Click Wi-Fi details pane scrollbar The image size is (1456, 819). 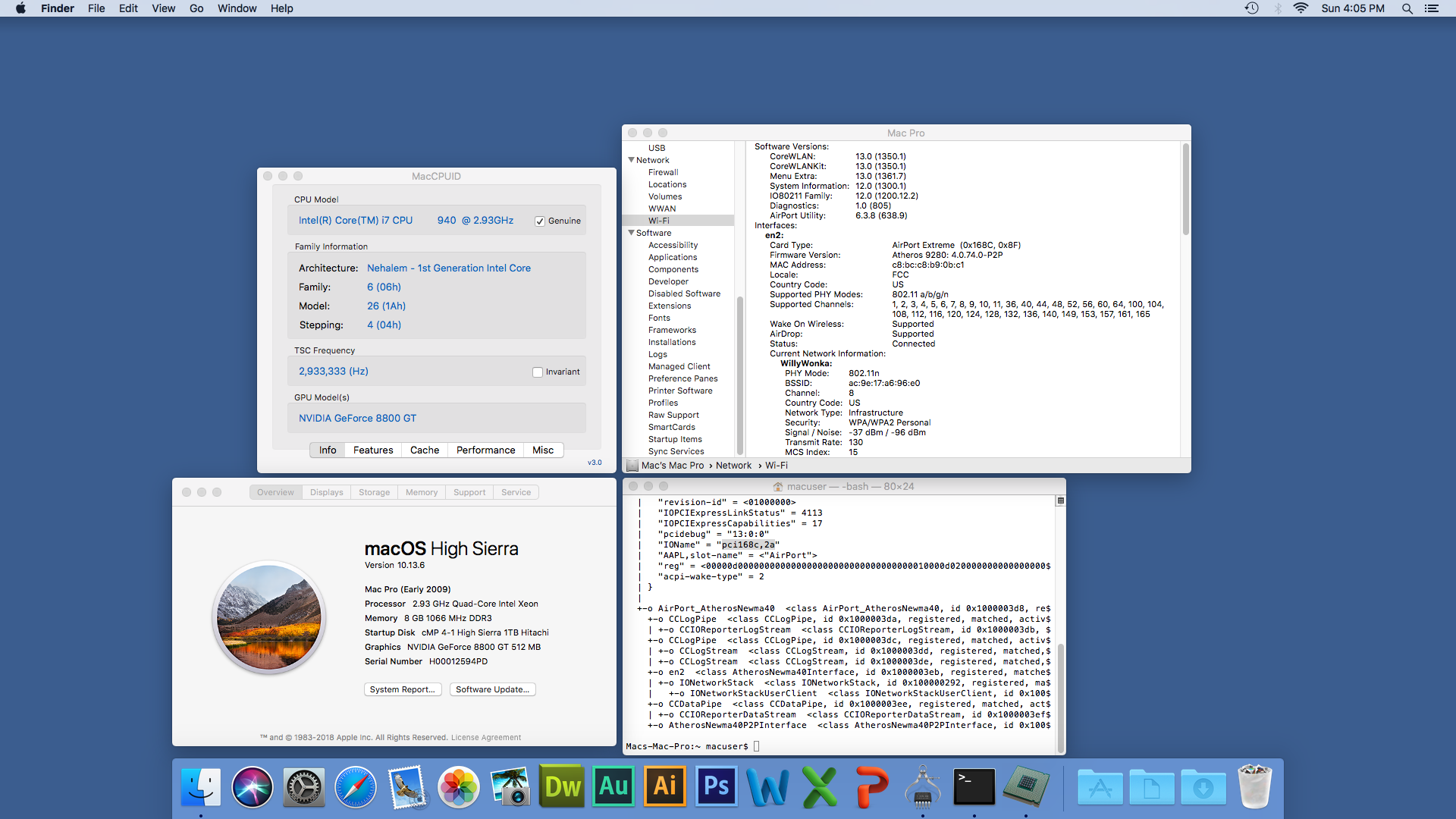tap(1185, 190)
